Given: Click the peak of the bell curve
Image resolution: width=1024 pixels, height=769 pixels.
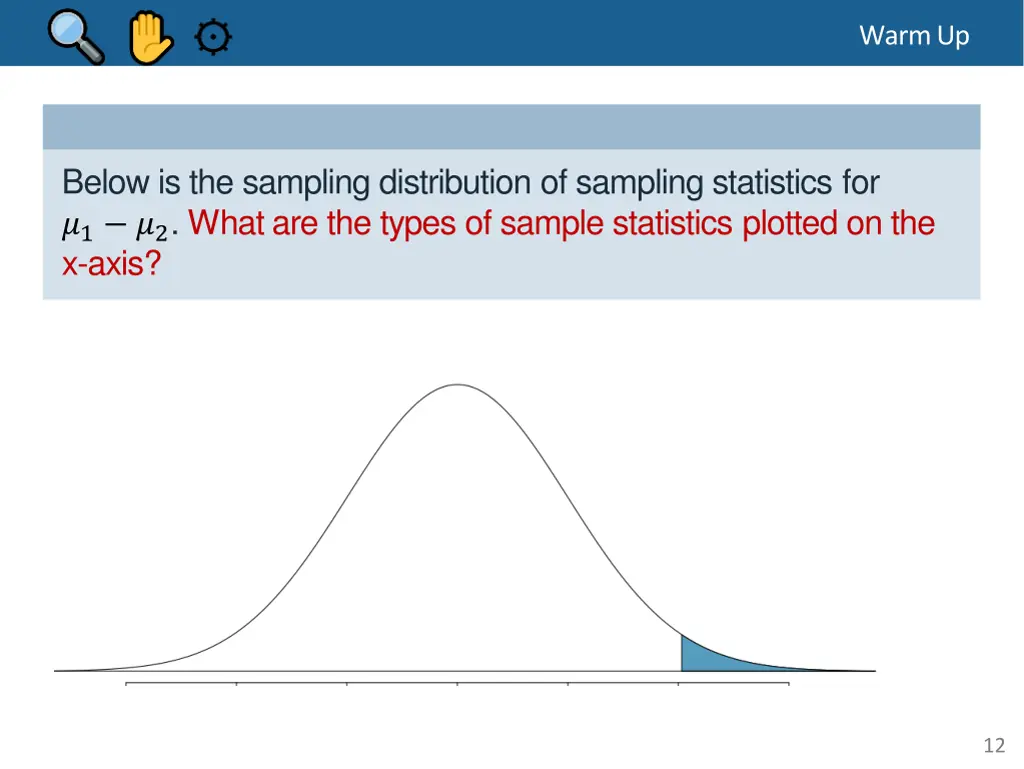Looking at the screenshot, I should (457, 385).
